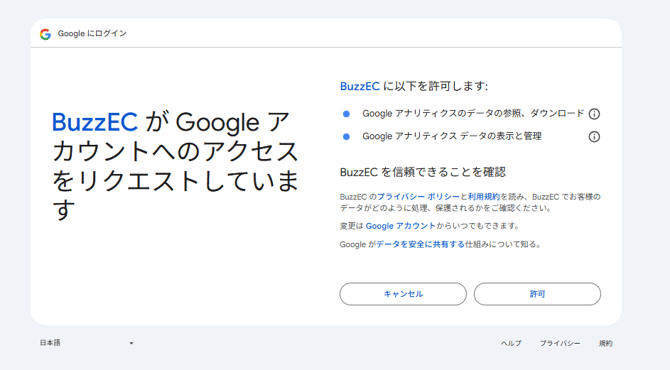Image resolution: width=670 pixels, height=370 pixels.
Task: Open the プライバシー footer link
Action: [x=560, y=344]
